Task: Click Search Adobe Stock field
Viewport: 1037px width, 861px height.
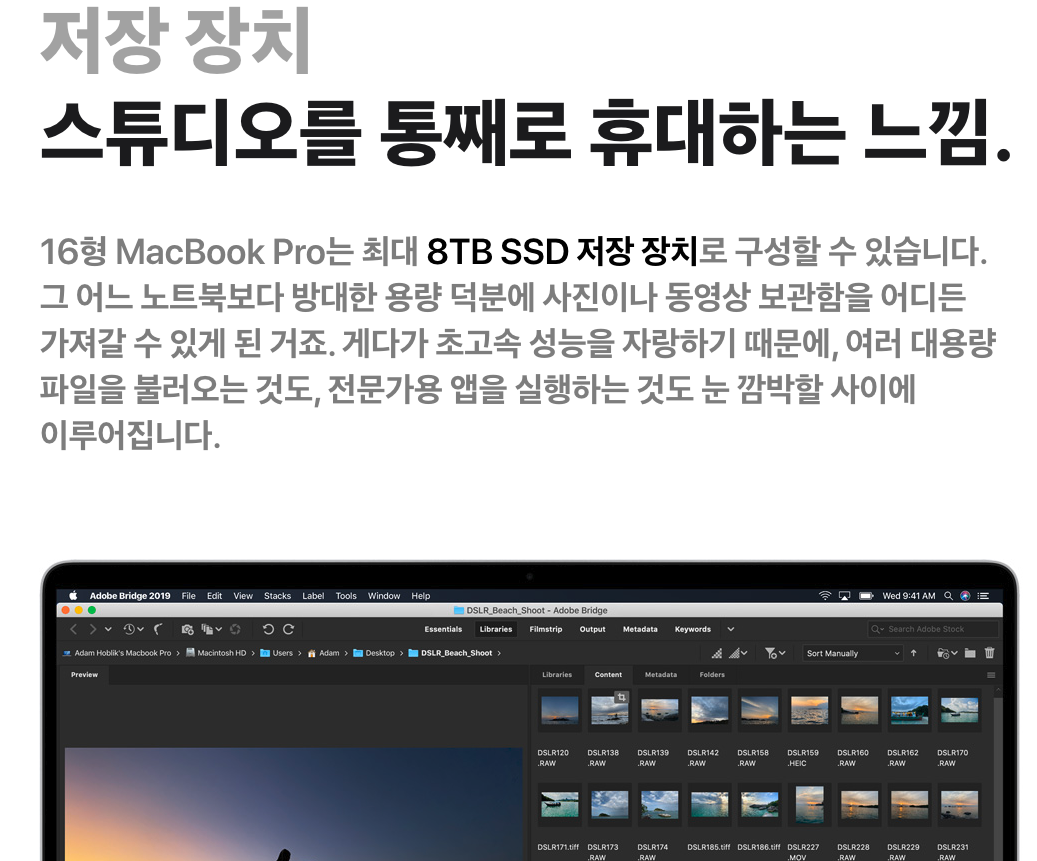Action: (x=933, y=629)
